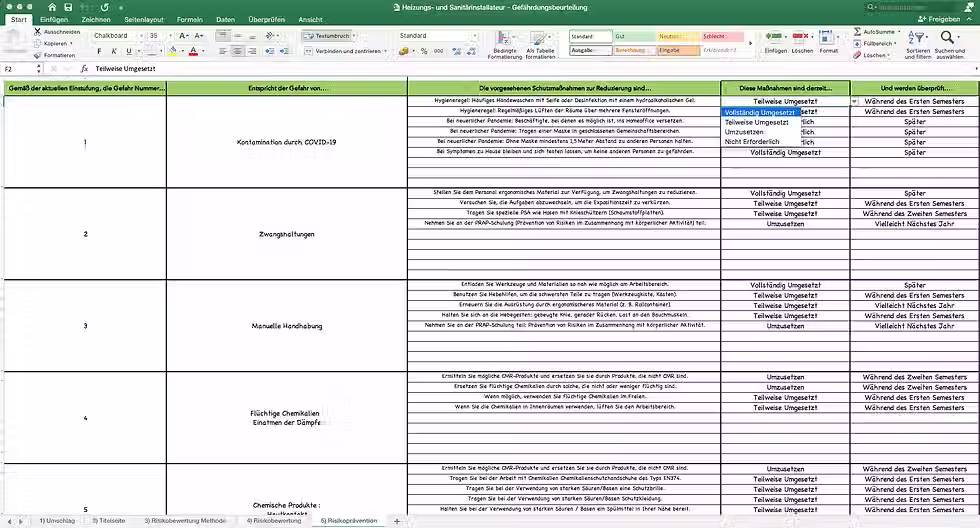The width and height of the screenshot is (980, 528).
Task: Apply yellow fill color to cell
Action: point(172,51)
